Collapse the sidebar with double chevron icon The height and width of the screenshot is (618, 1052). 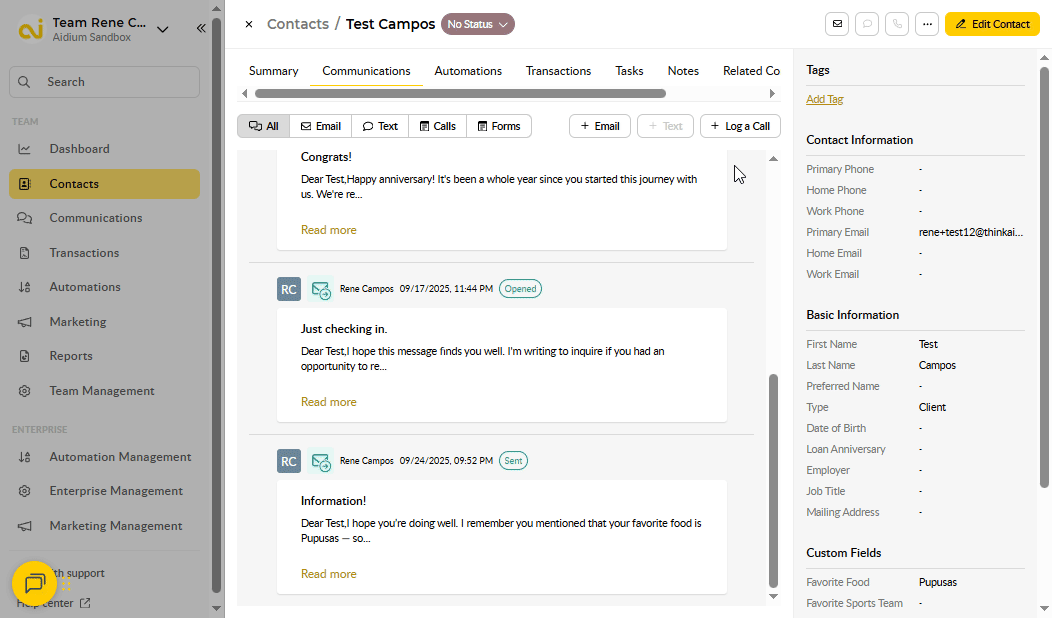201,29
